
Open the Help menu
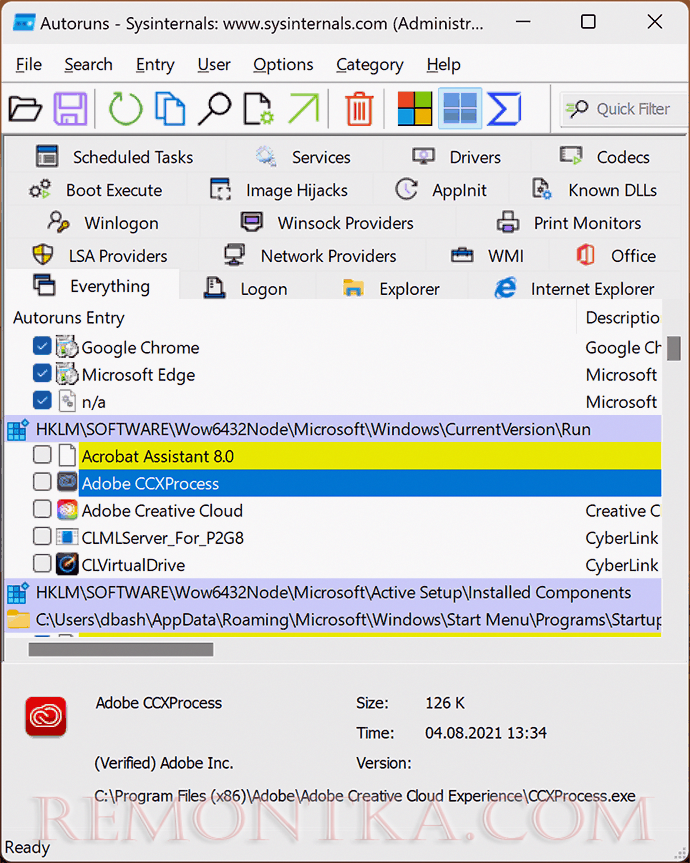pos(443,64)
